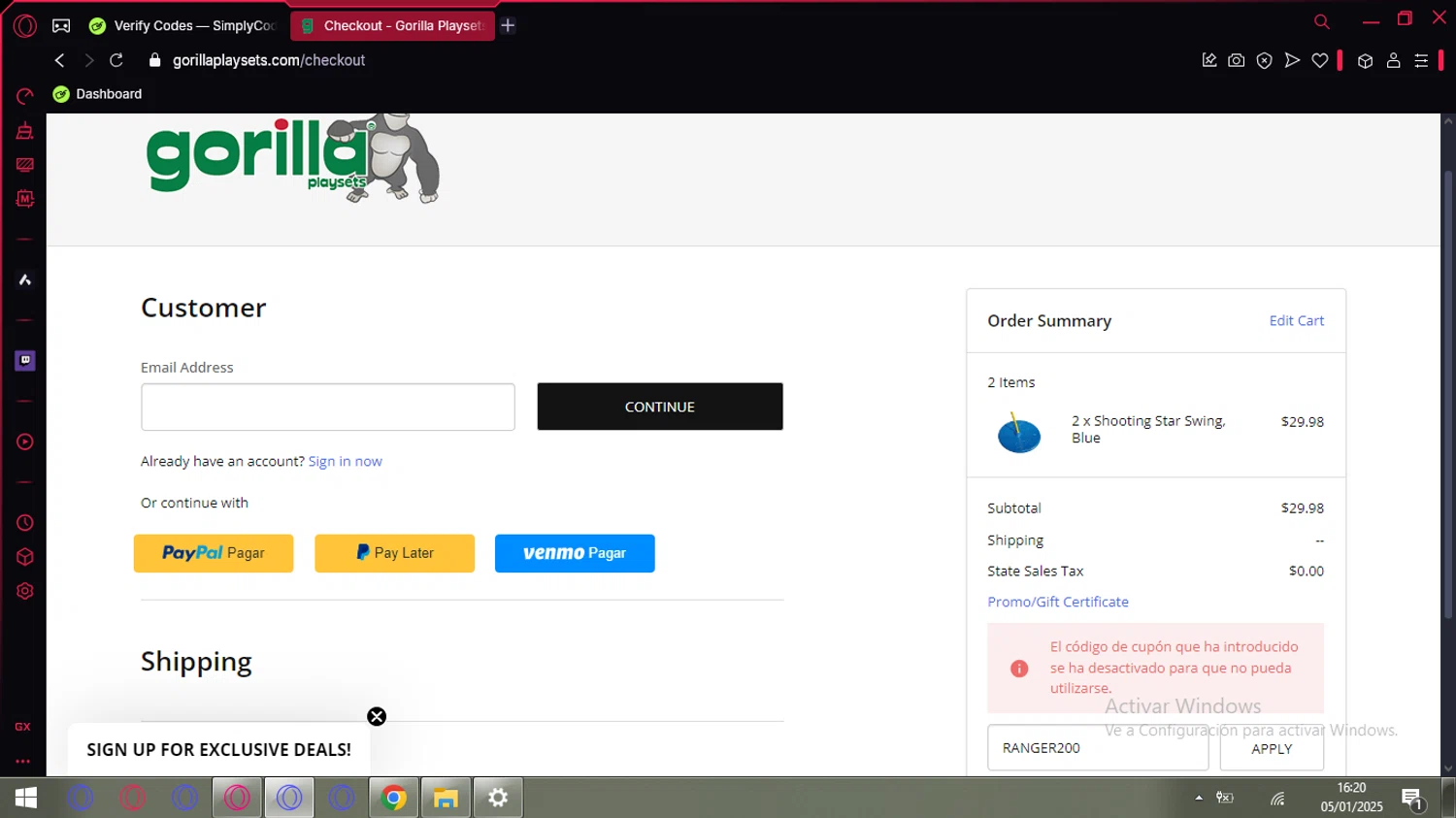Click the pinboard icon in address bar
Viewport: 1456px width, 818px height.
pos(1209,60)
